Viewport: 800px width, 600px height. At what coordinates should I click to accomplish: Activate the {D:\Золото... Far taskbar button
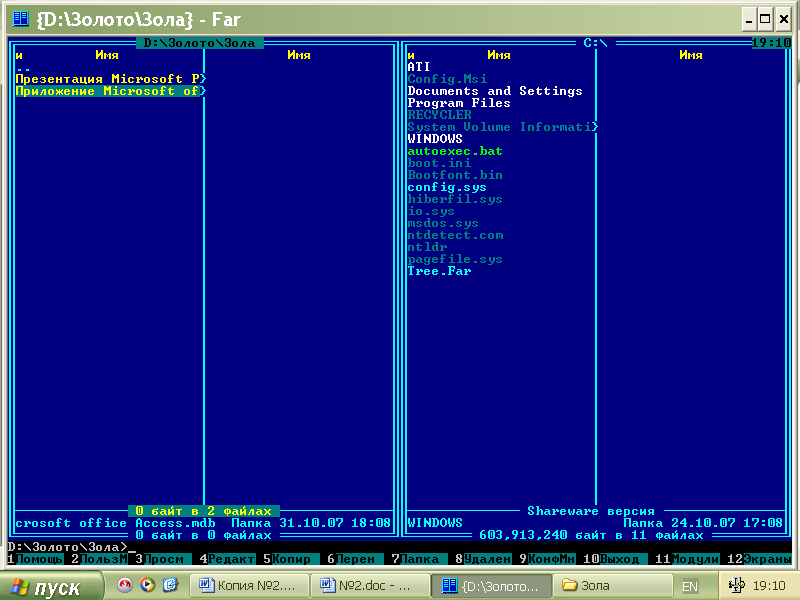coord(491,586)
